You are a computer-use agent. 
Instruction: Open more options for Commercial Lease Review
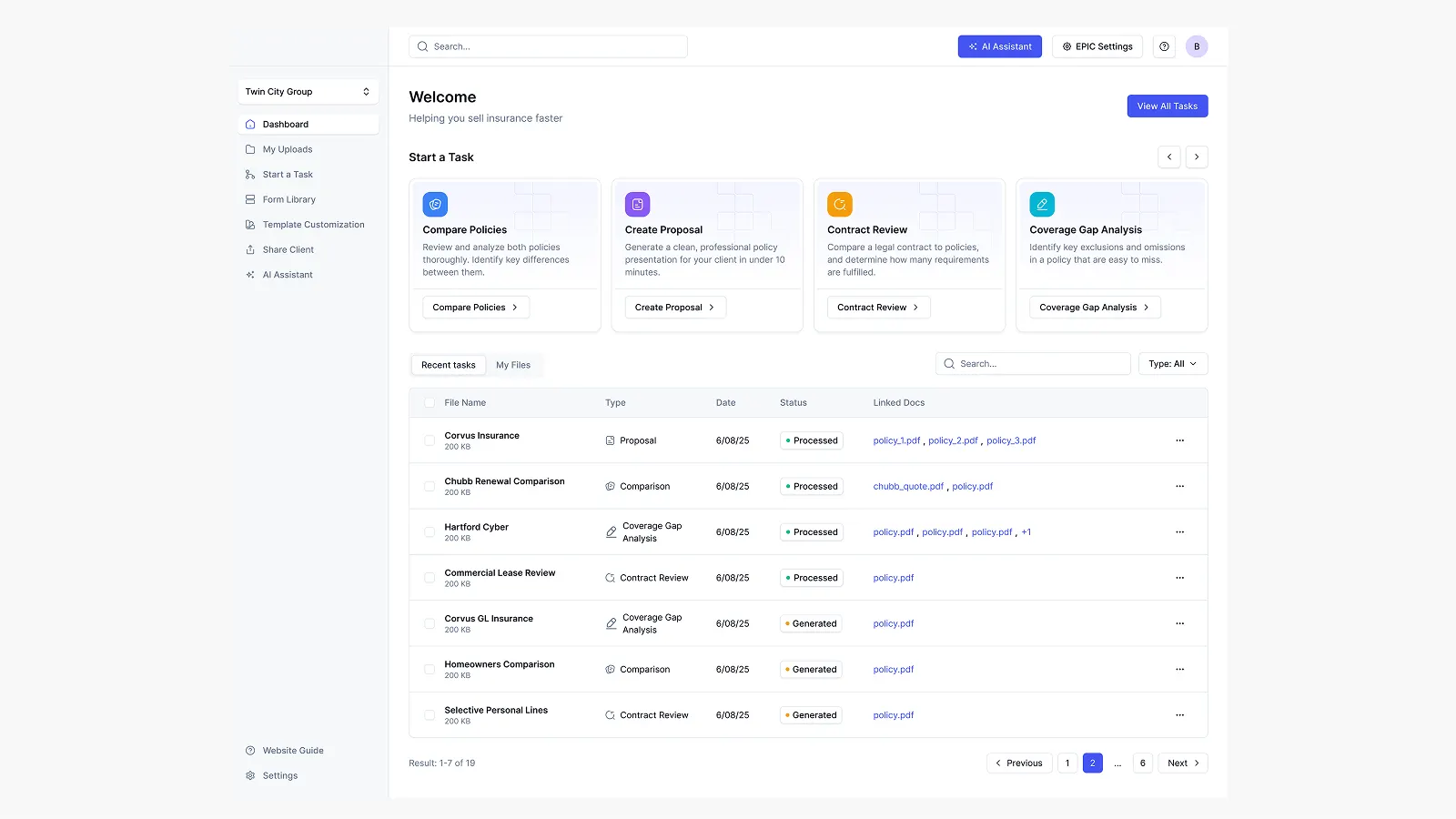point(1180,578)
